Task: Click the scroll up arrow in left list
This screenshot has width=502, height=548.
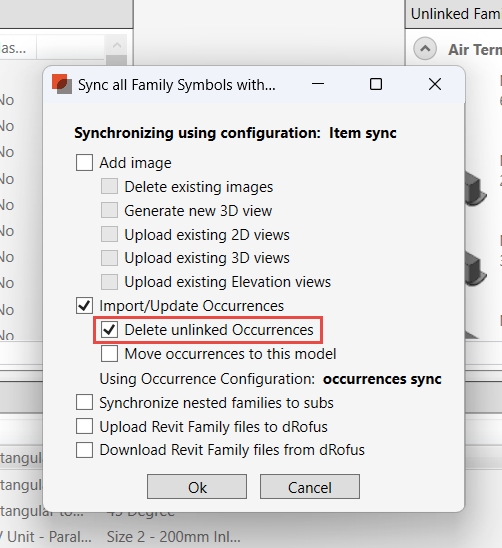Action: pyautogui.click(x=117, y=45)
